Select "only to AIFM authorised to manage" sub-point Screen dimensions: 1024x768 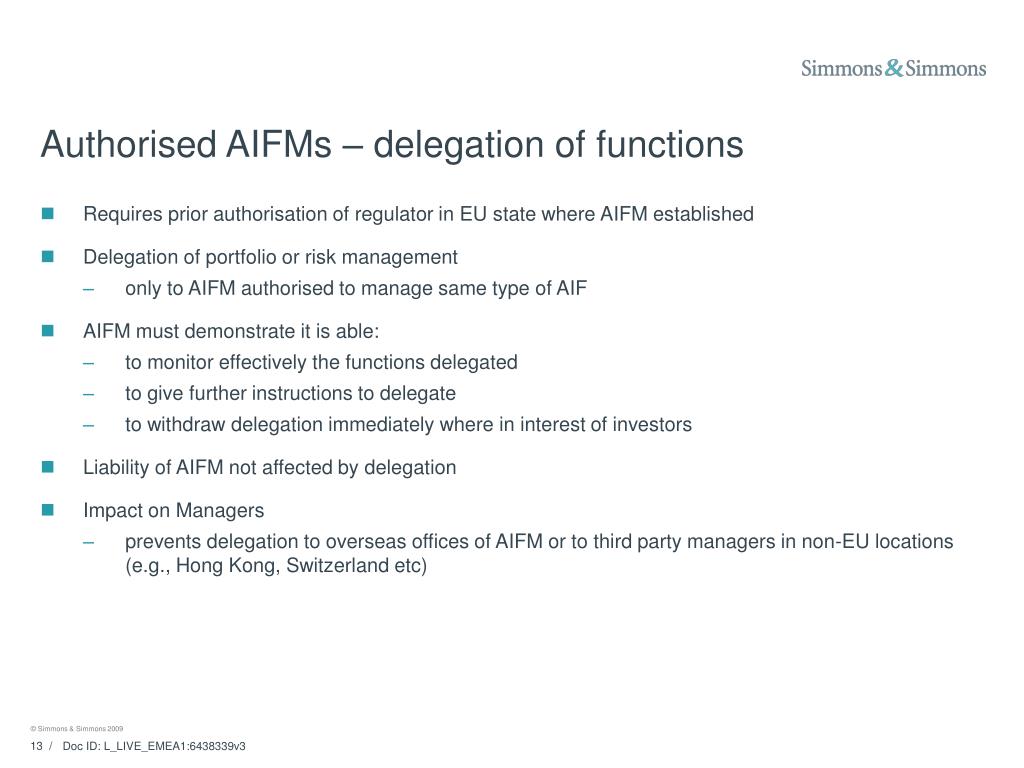[355, 289]
